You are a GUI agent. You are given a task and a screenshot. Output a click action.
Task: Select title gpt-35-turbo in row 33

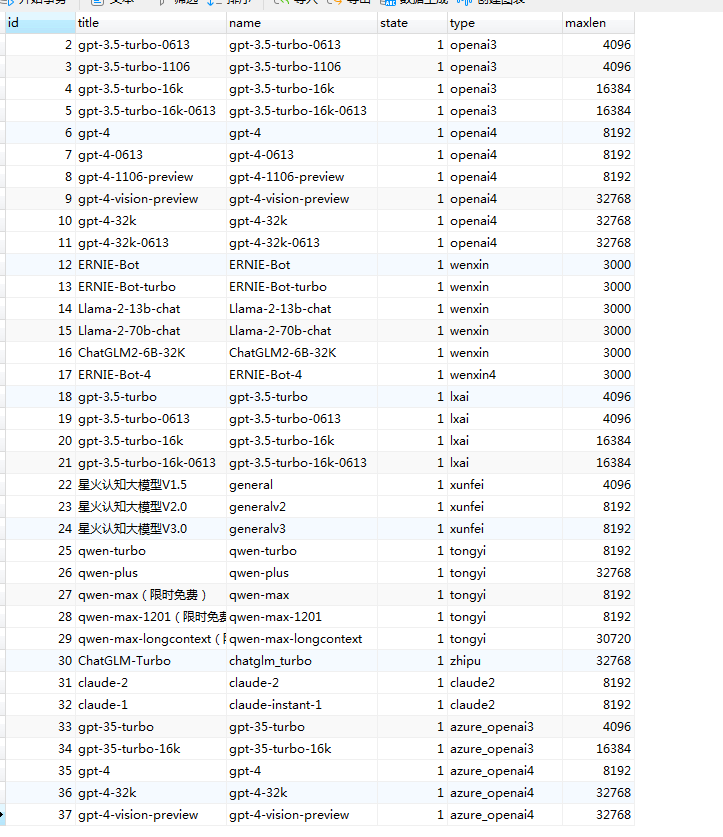point(151,727)
